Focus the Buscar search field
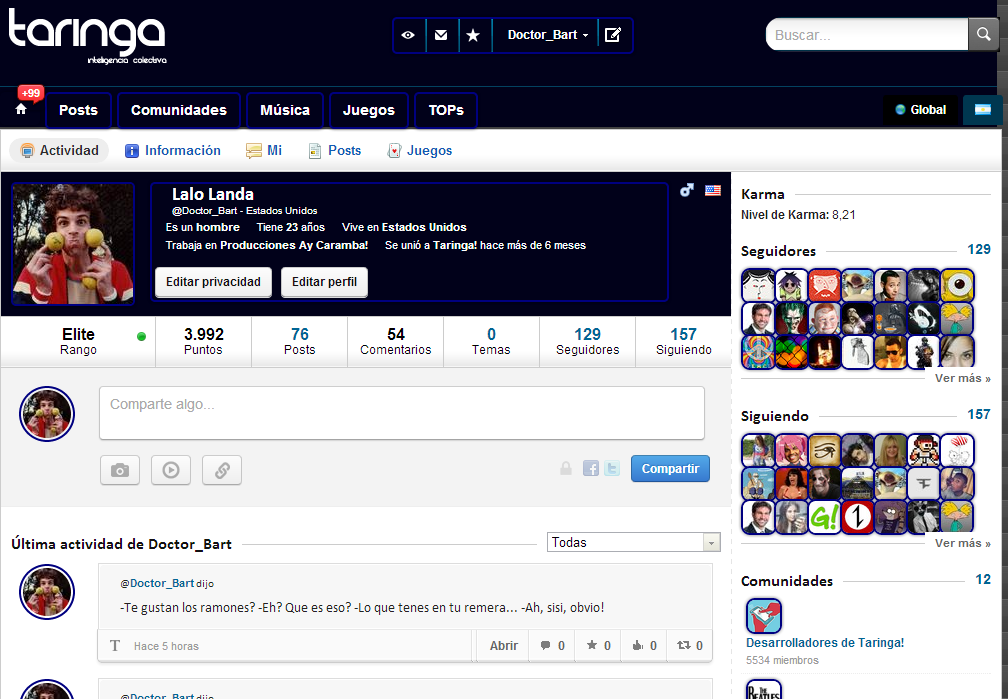Image resolution: width=1008 pixels, height=699 pixels. [x=867, y=35]
